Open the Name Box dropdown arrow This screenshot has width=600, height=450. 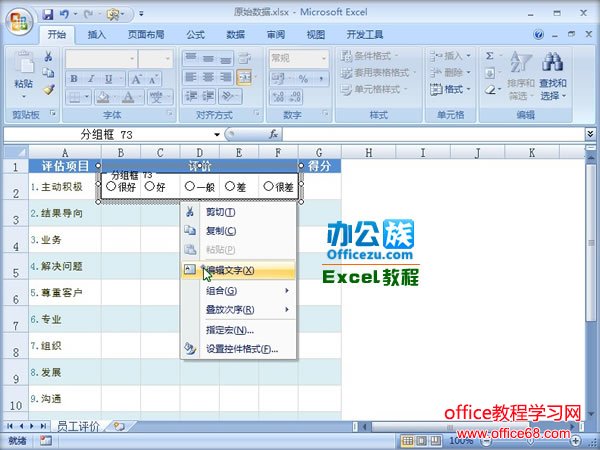pos(217,134)
